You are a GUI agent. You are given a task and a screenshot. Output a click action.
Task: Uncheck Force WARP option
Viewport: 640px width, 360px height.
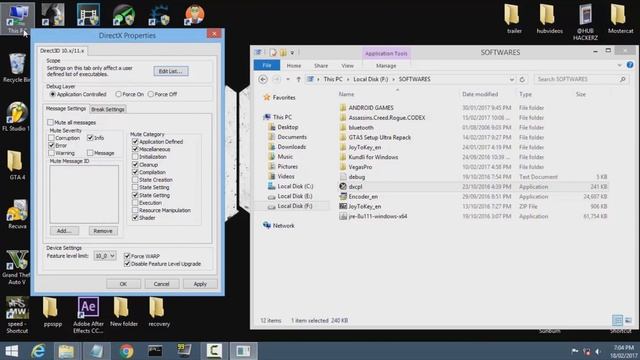click(x=127, y=256)
